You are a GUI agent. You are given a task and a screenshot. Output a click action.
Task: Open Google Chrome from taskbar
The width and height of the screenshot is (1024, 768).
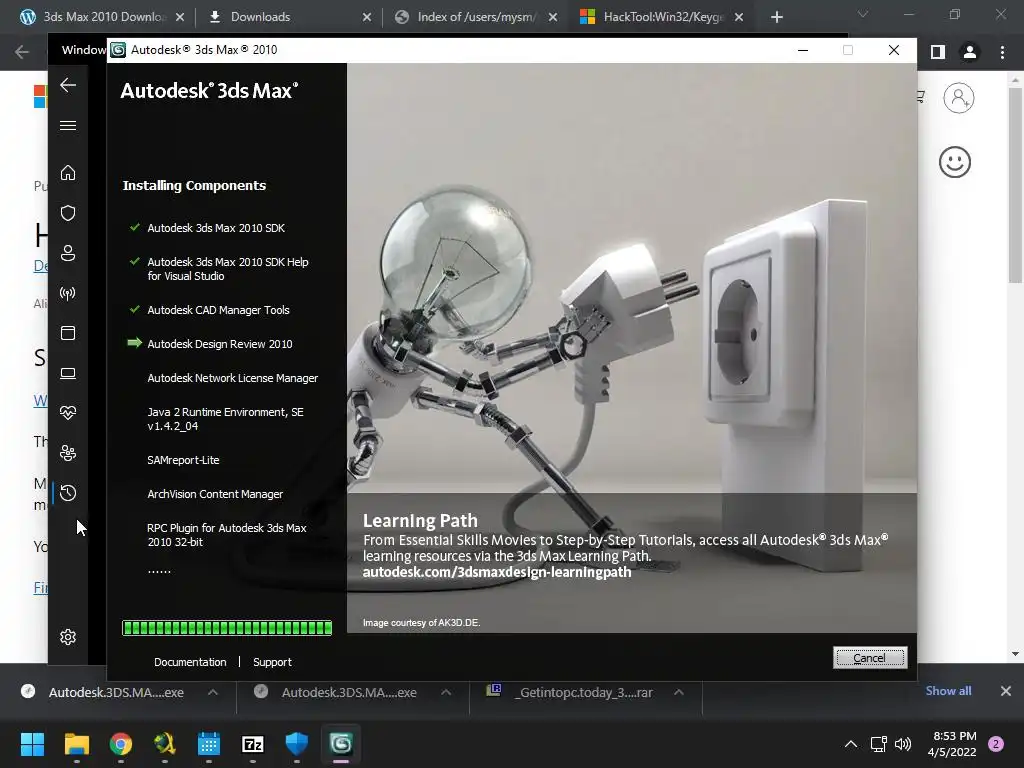(x=121, y=744)
